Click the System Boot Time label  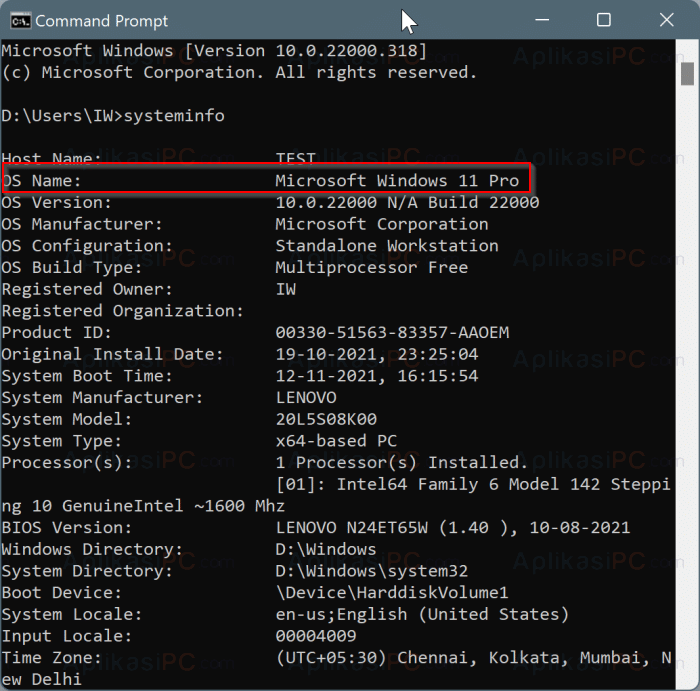pos(87,376)
